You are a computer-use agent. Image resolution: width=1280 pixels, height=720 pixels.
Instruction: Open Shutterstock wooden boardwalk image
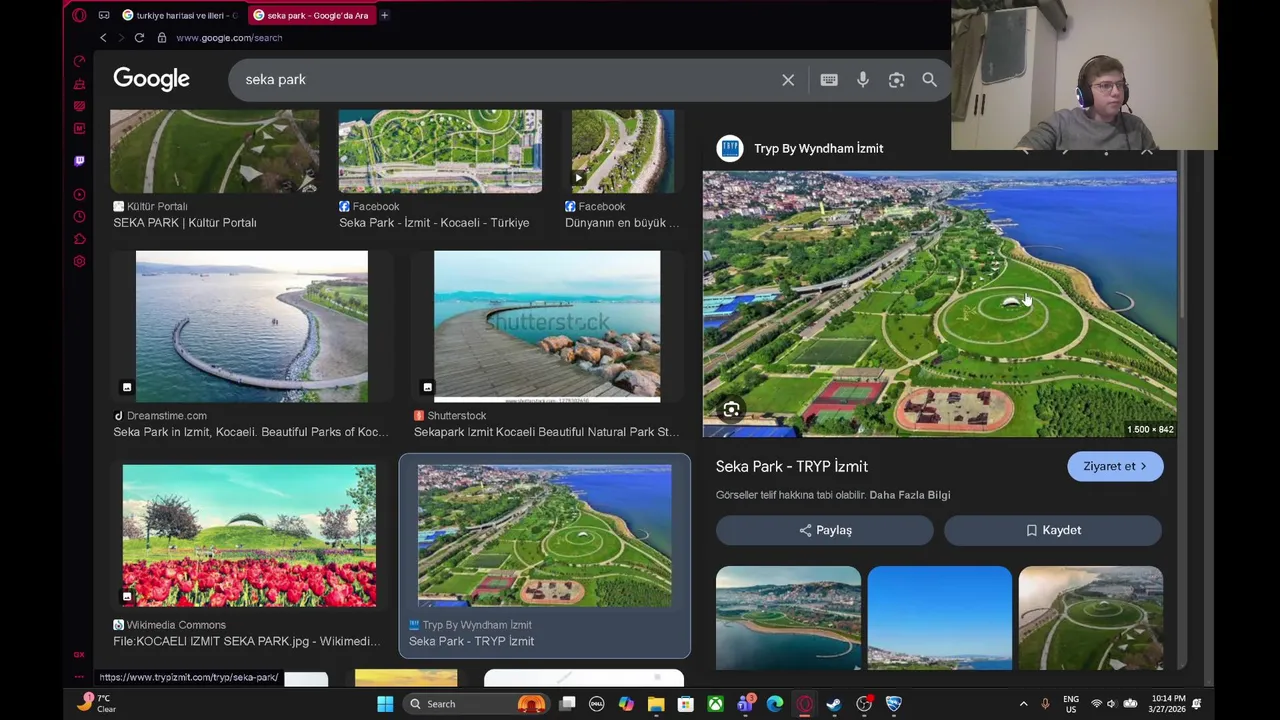click(x=547, y=327)
